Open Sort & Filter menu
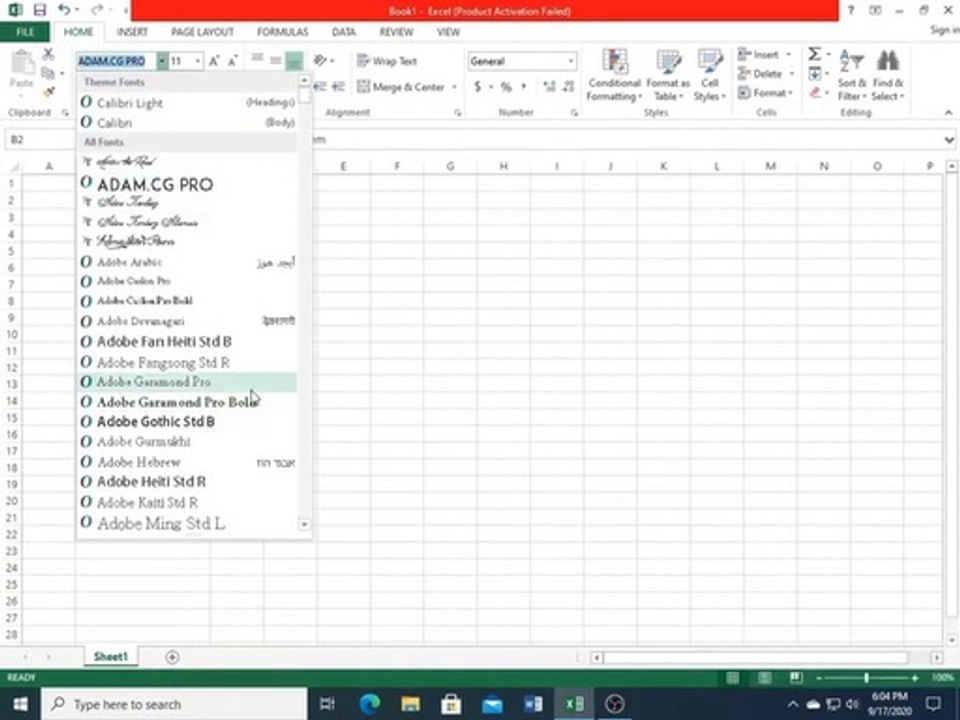 pyautogui.click(x=852, y=75)
